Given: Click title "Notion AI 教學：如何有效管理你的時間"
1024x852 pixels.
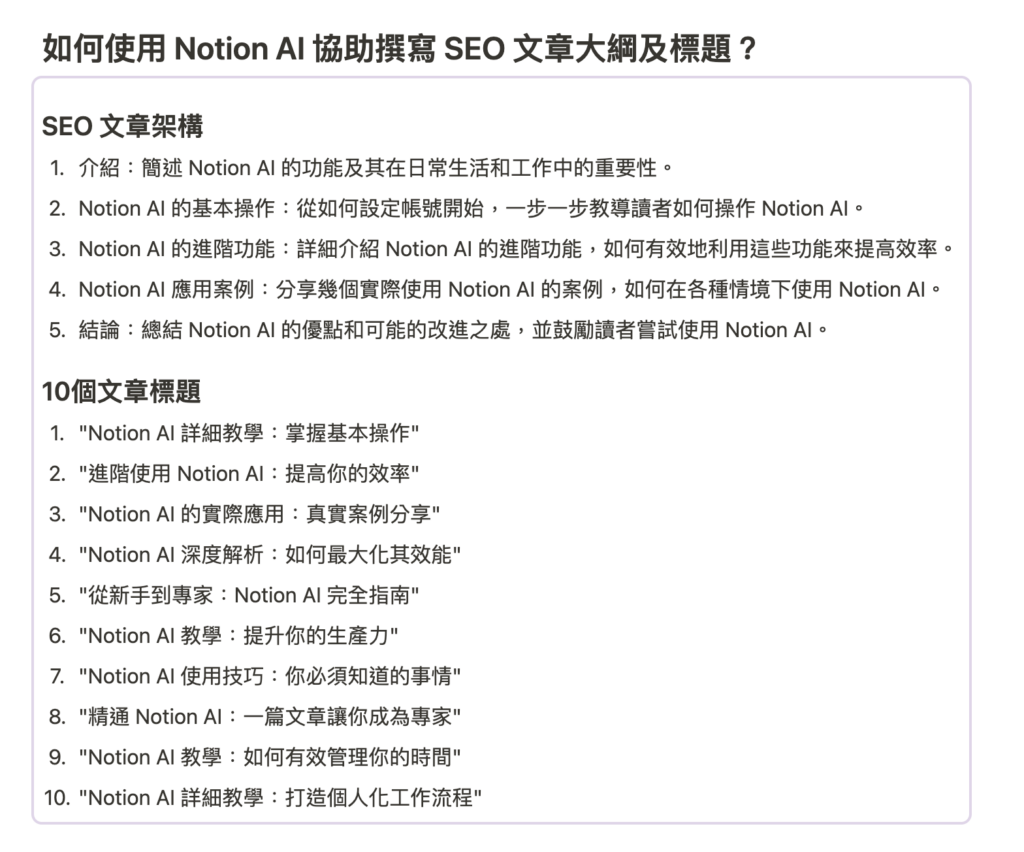Looking at the screenshot, I should tap(270, 757).
